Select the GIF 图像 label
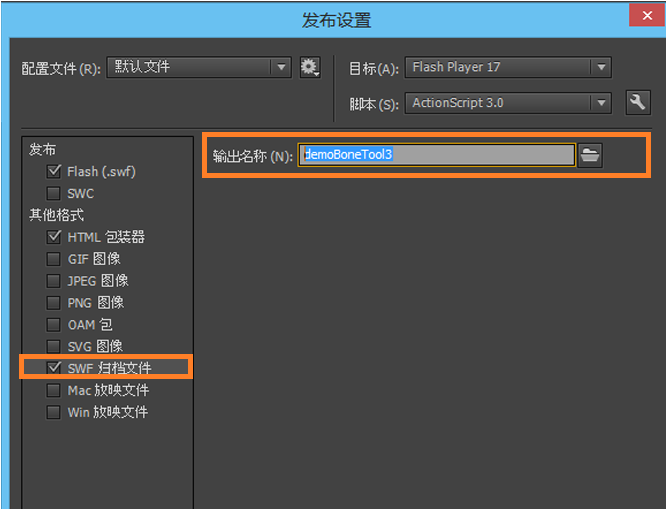 [94, 259]
